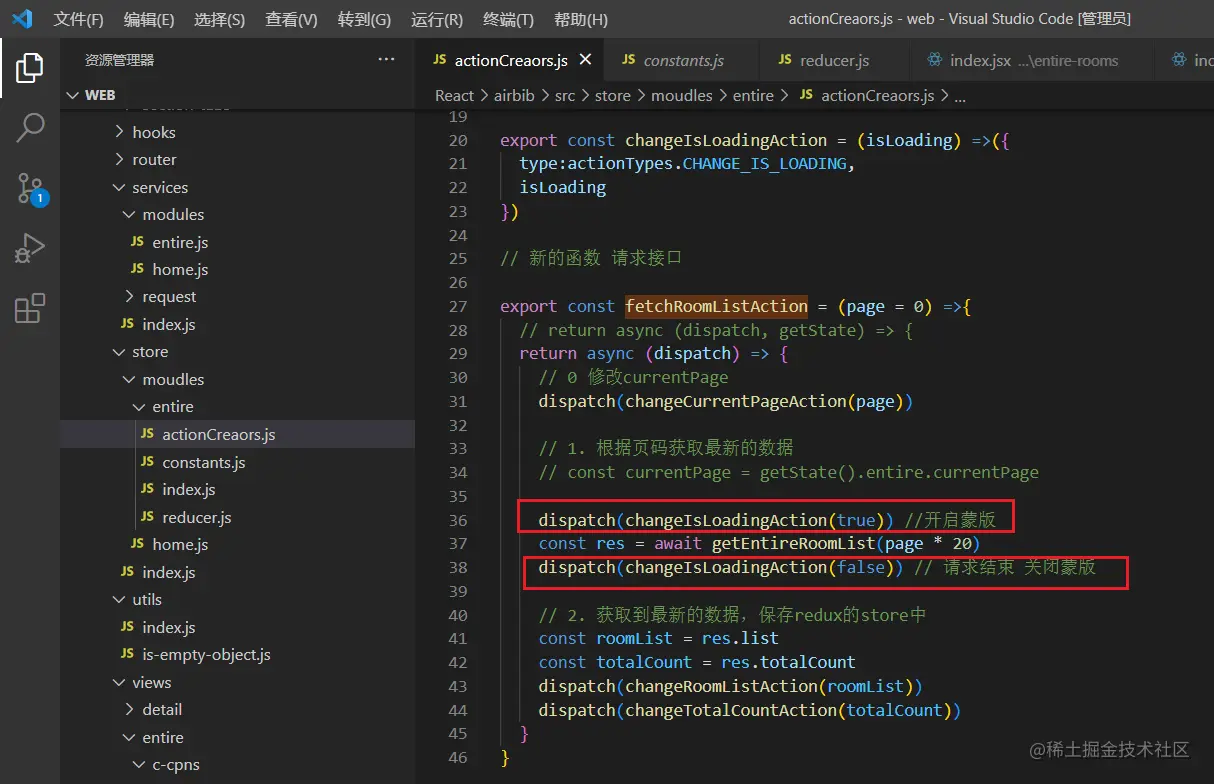
Task: Click src breadcrumb segment
Action: point(565,95)
